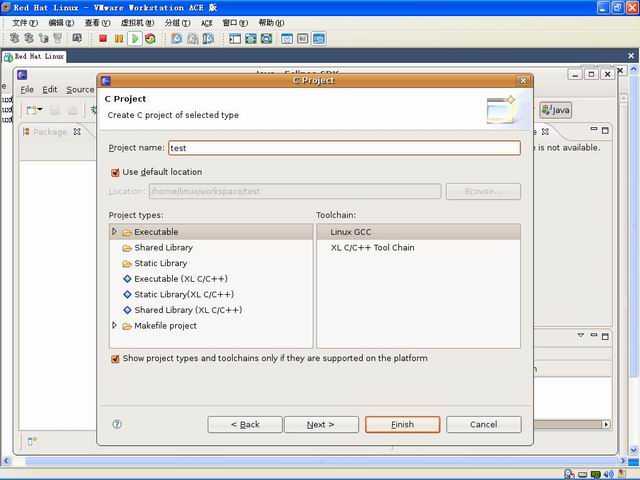The image size is (640, 480).
Task: Open the Java perspective button
Action: tap(556, 110)
